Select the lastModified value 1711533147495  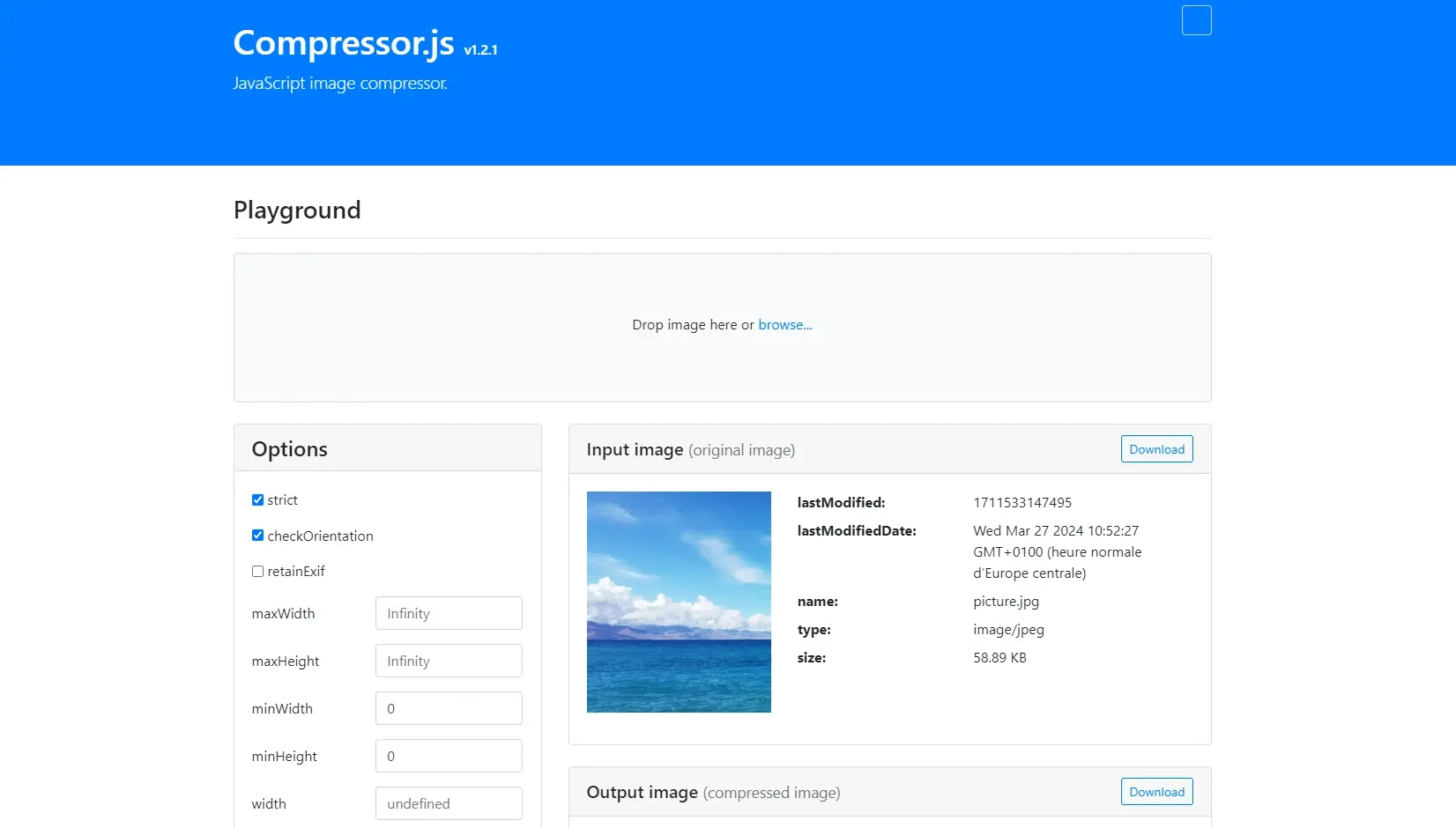coord(1022,502)
